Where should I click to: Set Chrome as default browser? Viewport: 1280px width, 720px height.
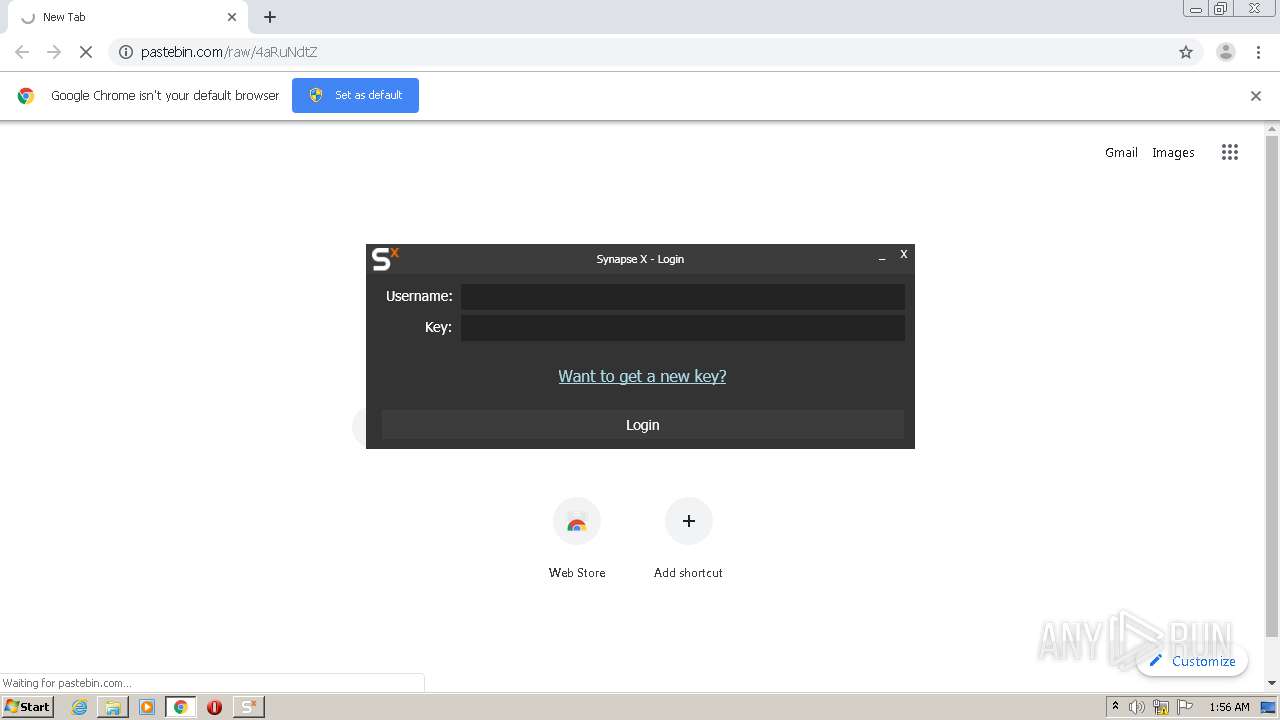click(355, 95)
